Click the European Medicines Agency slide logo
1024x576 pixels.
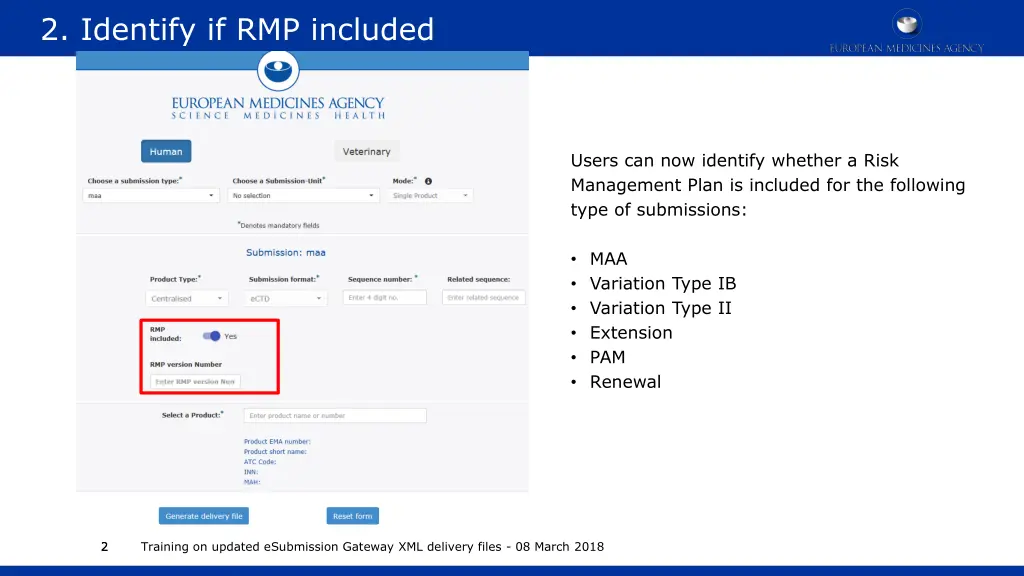coord(906,31)
